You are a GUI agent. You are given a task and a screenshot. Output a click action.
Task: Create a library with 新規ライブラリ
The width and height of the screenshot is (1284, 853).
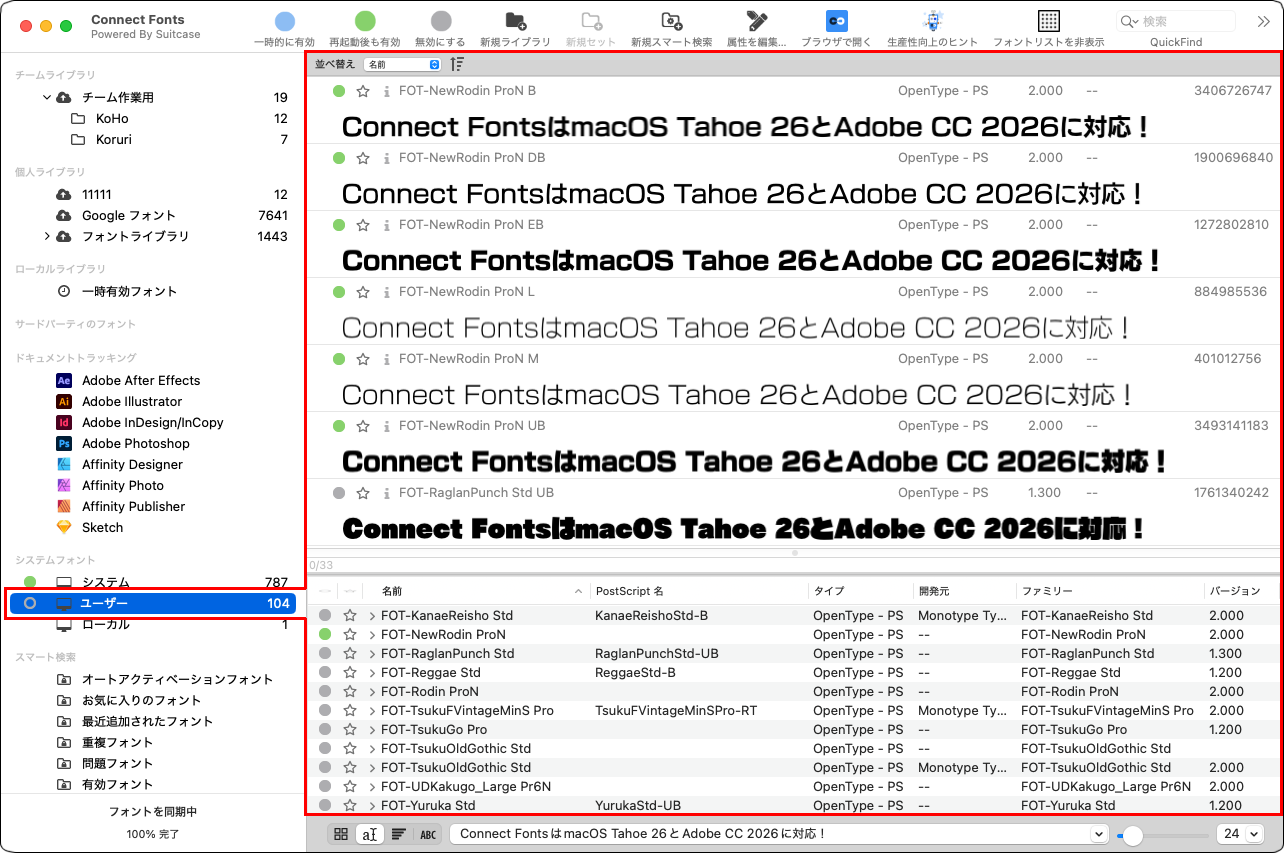(515, 21)
